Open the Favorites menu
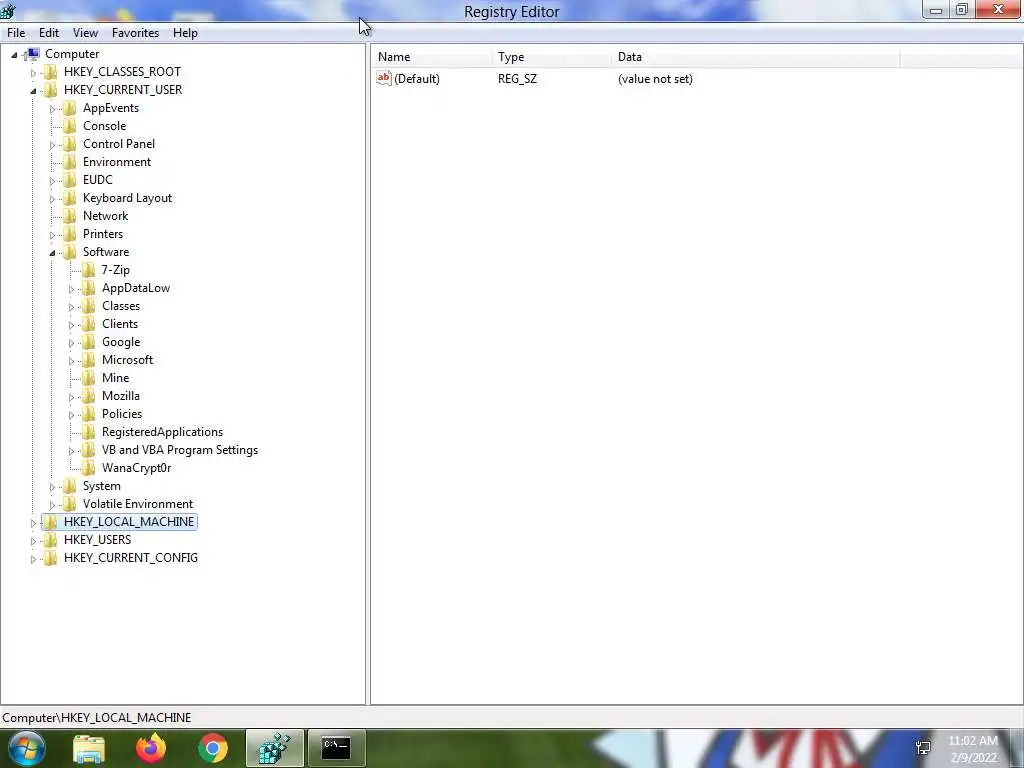Screen dimensions: 1024x768 135,33
